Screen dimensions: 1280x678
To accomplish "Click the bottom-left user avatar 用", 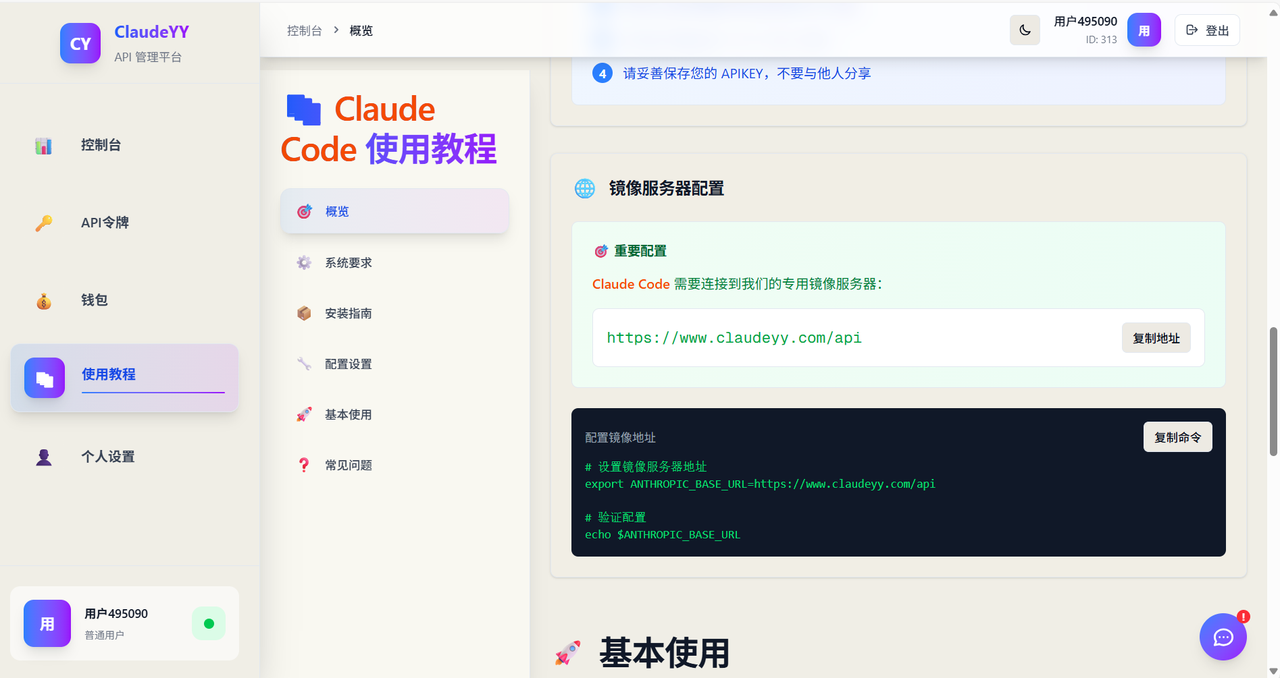I will (x=47, y=624).
